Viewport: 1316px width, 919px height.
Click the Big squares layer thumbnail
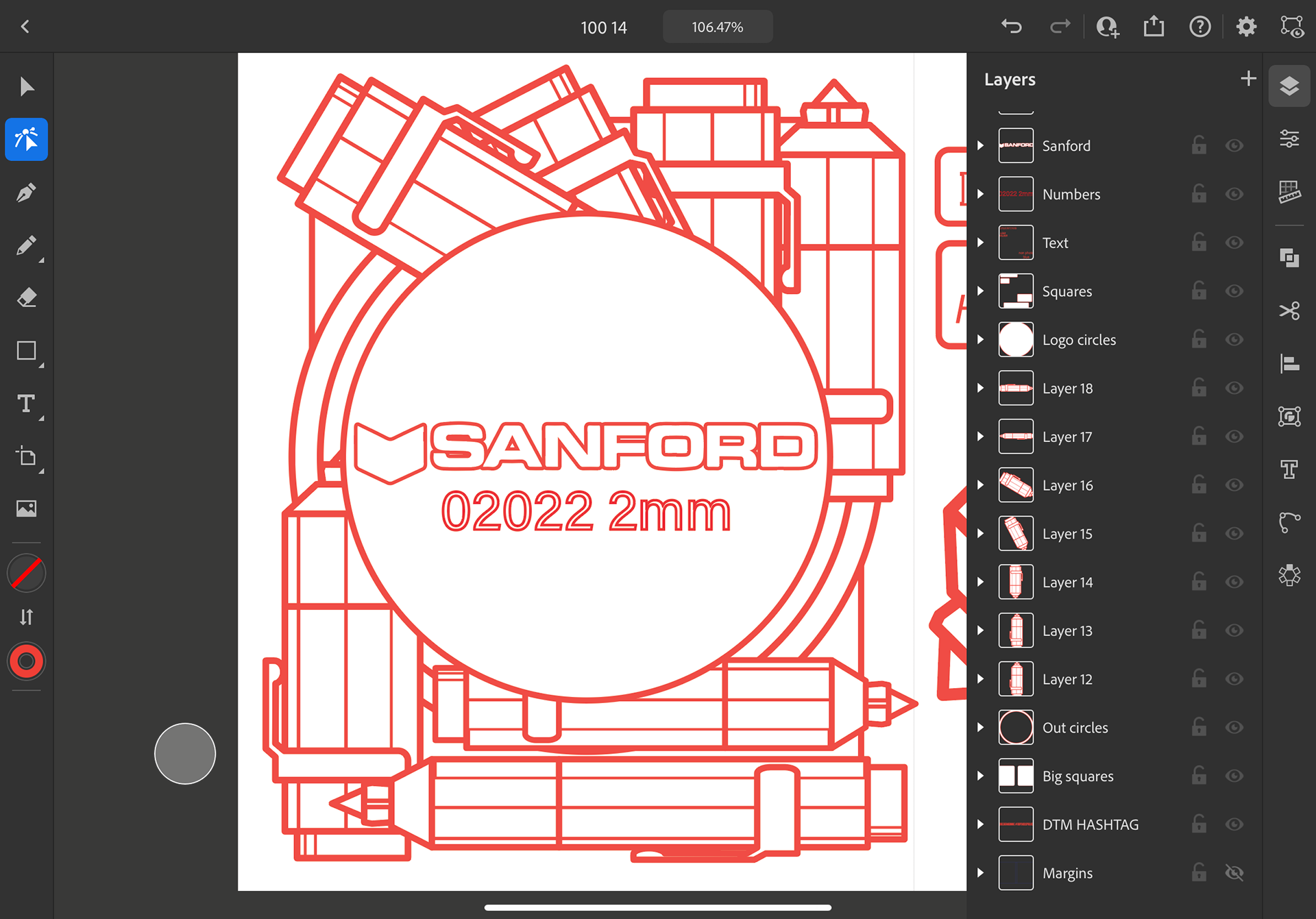click(1016, 776)
